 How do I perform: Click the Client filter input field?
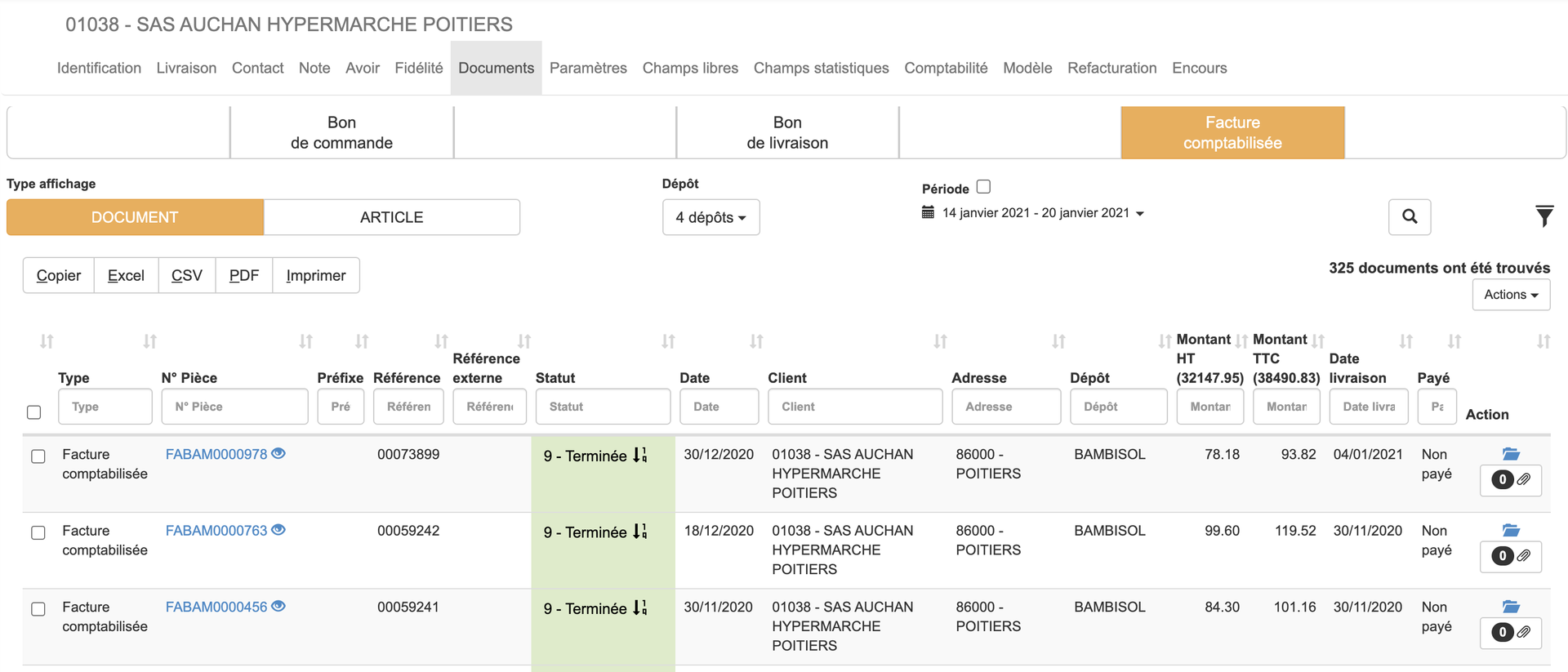tap(854, 407)
